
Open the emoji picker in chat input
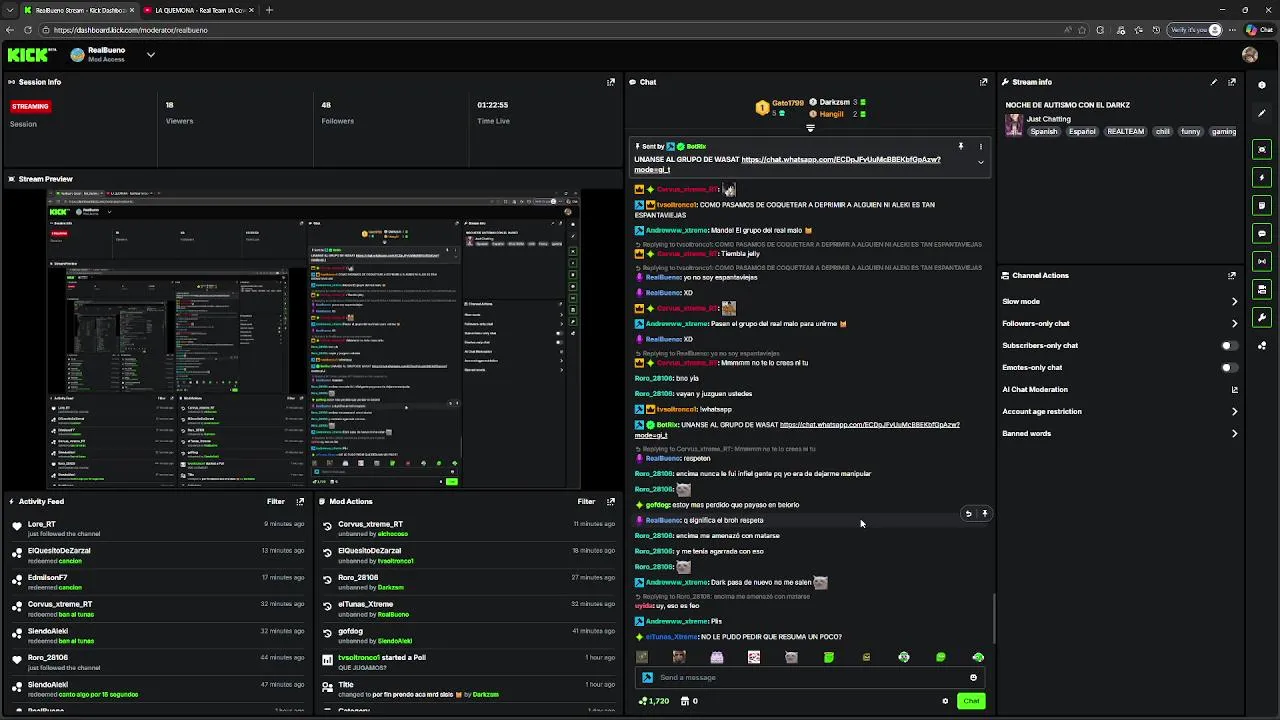point(973,677)
